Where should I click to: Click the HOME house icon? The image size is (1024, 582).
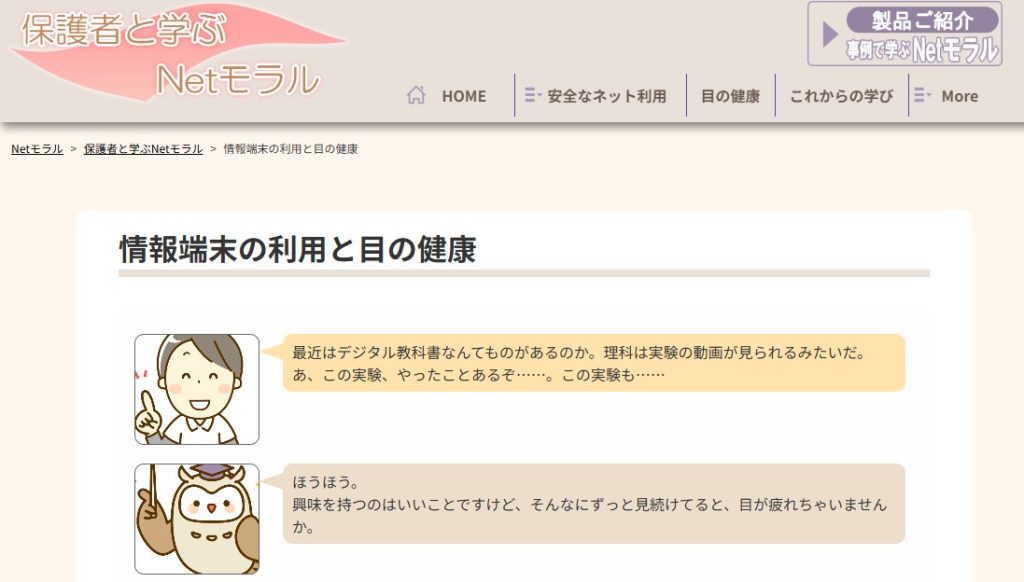click(416, 95)
